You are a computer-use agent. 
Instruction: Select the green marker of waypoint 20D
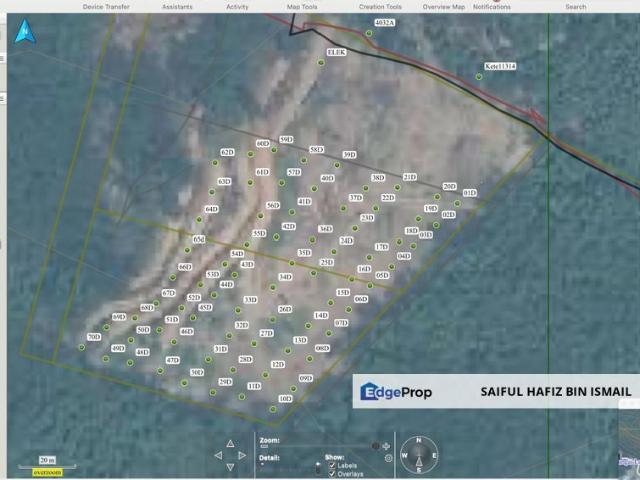437,197
